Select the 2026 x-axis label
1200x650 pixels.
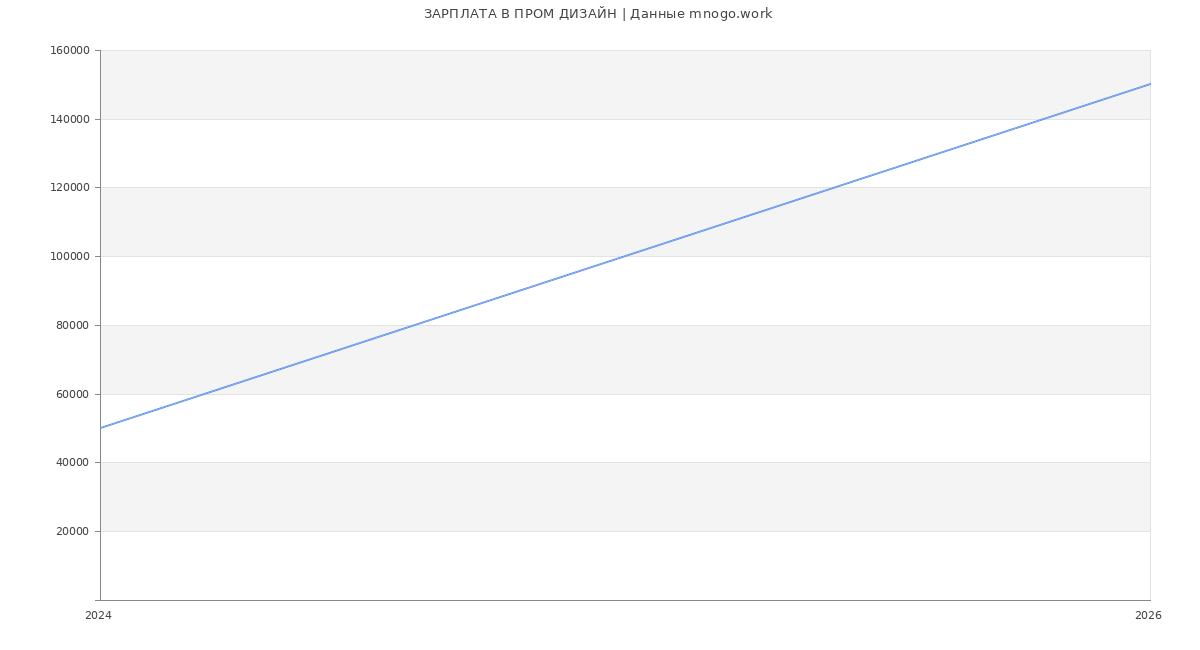tap(1148, 616)
